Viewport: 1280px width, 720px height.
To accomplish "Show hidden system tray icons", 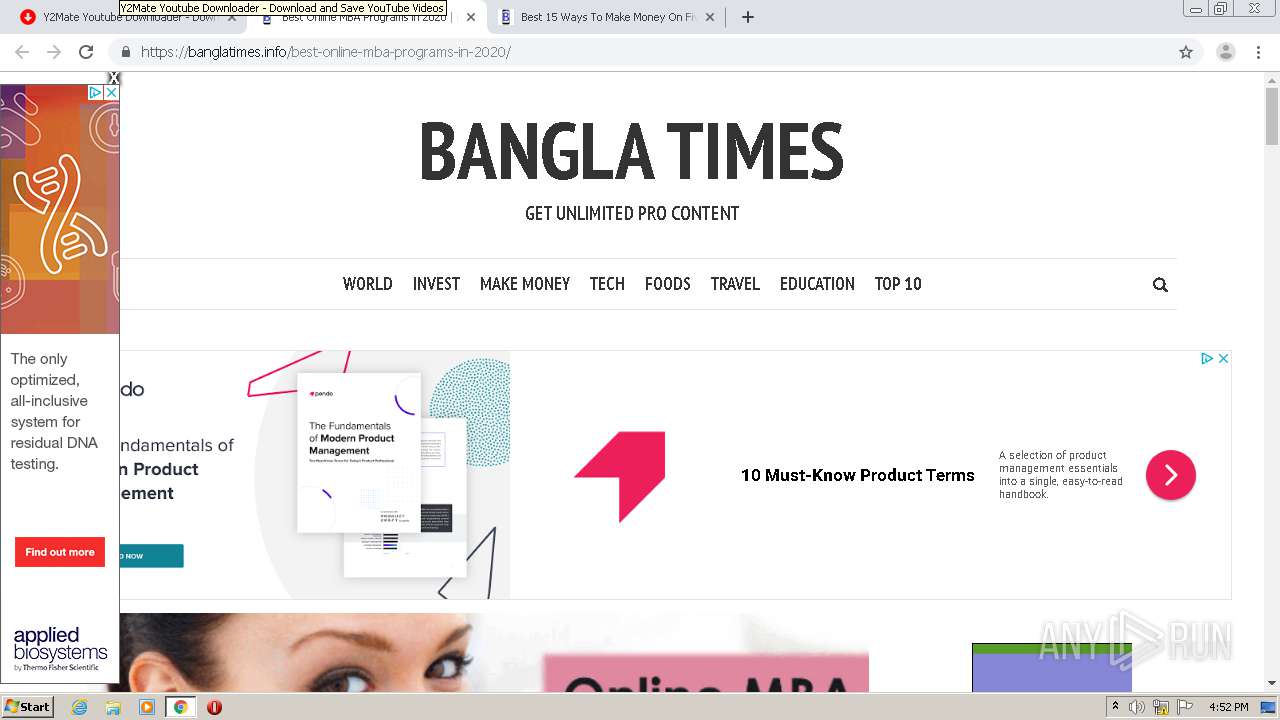I will 1115,707.
